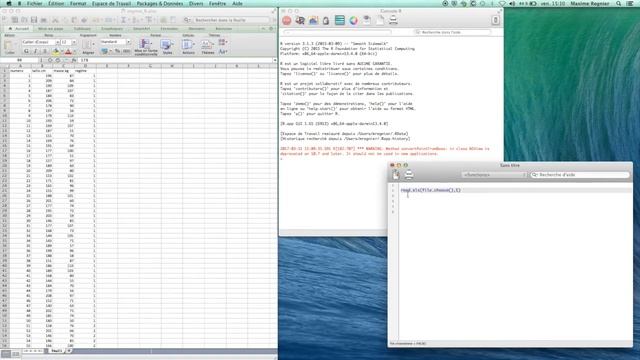Screen dimensions: 640x360
Task: Open the Aide menu in the menu bar
Action: click(237, 3)
